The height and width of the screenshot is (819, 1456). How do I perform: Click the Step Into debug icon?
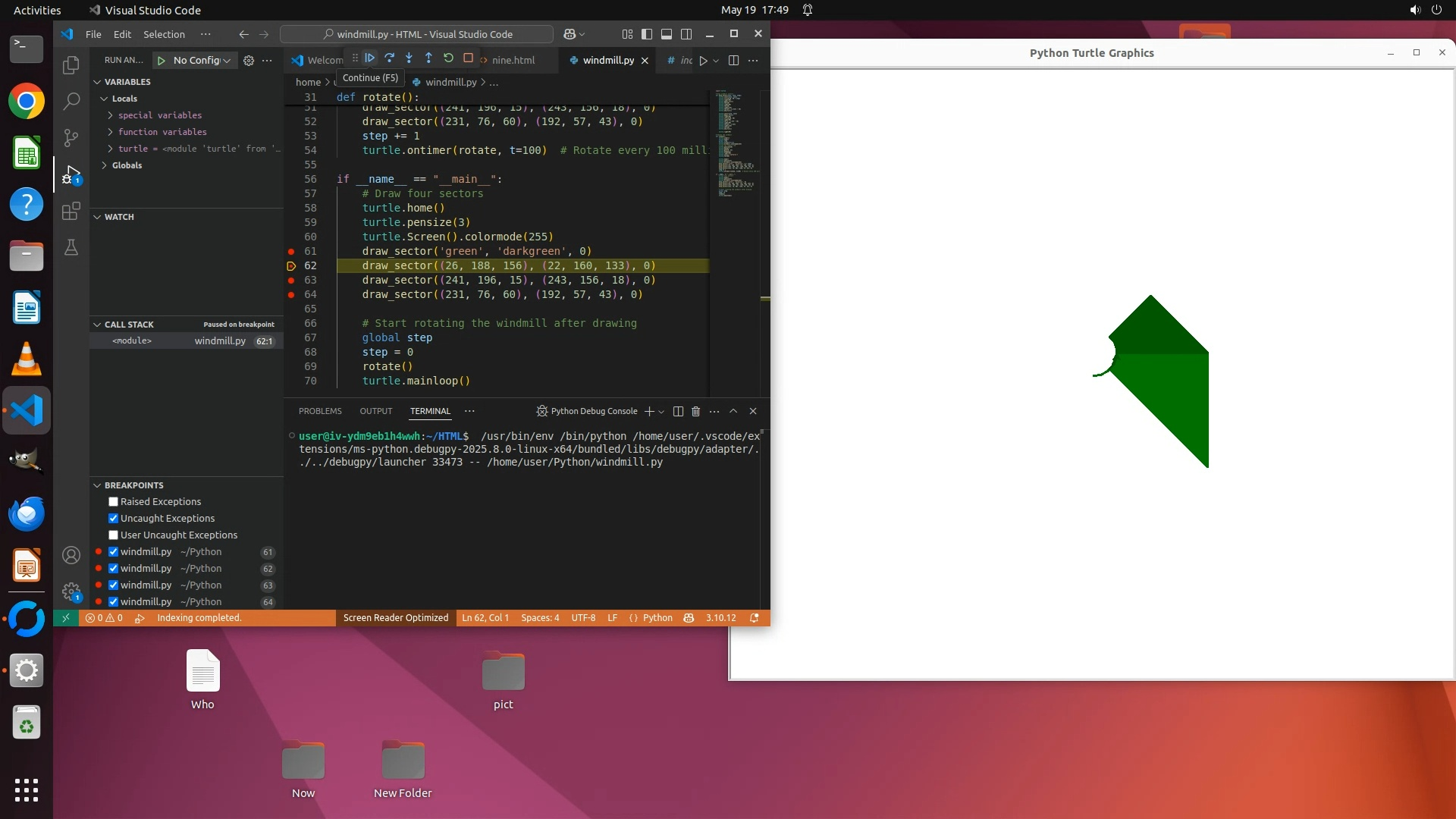pyautogui.click(x=409, y=58)
